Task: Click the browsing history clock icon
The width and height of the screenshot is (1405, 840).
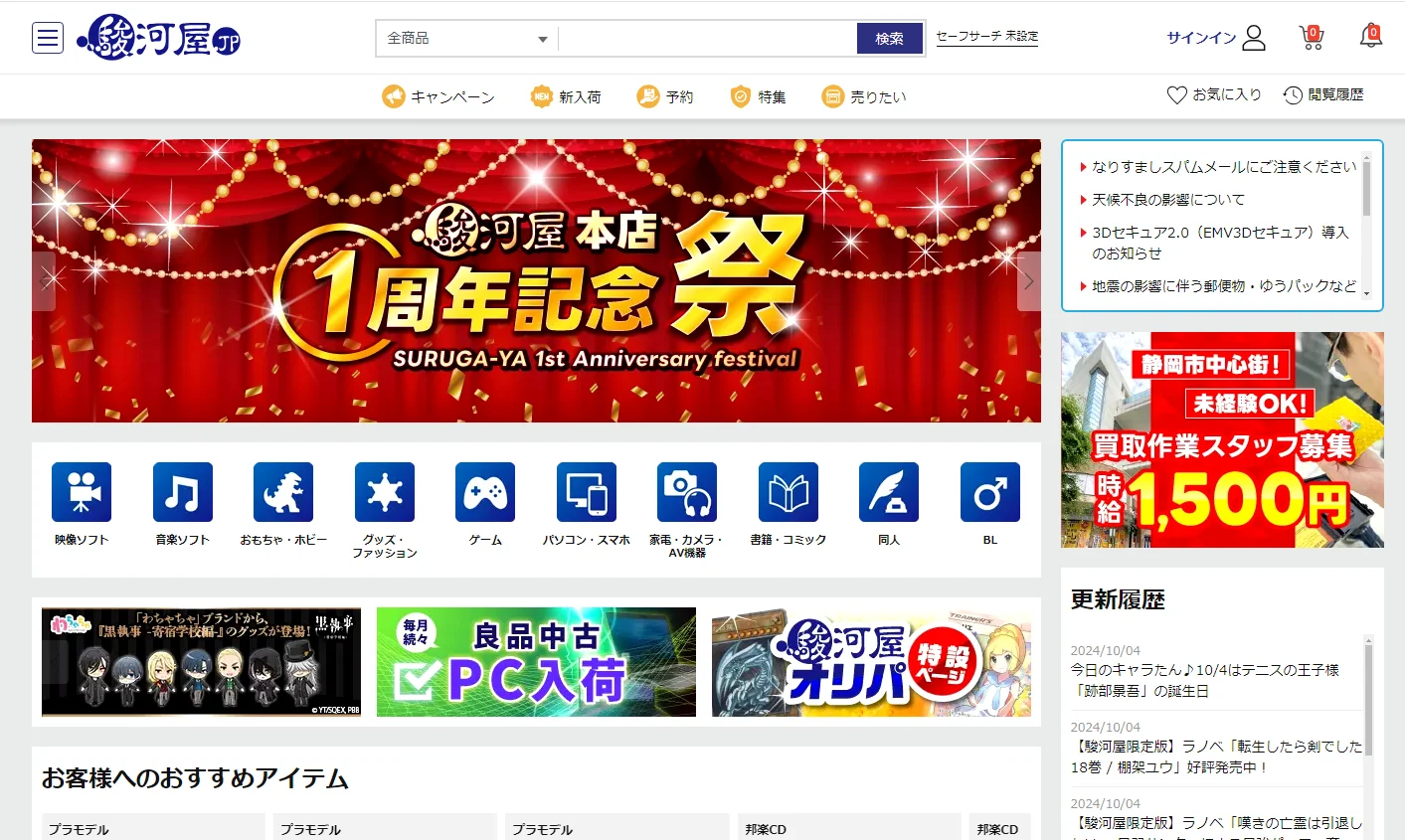Action: (1293, 95)
